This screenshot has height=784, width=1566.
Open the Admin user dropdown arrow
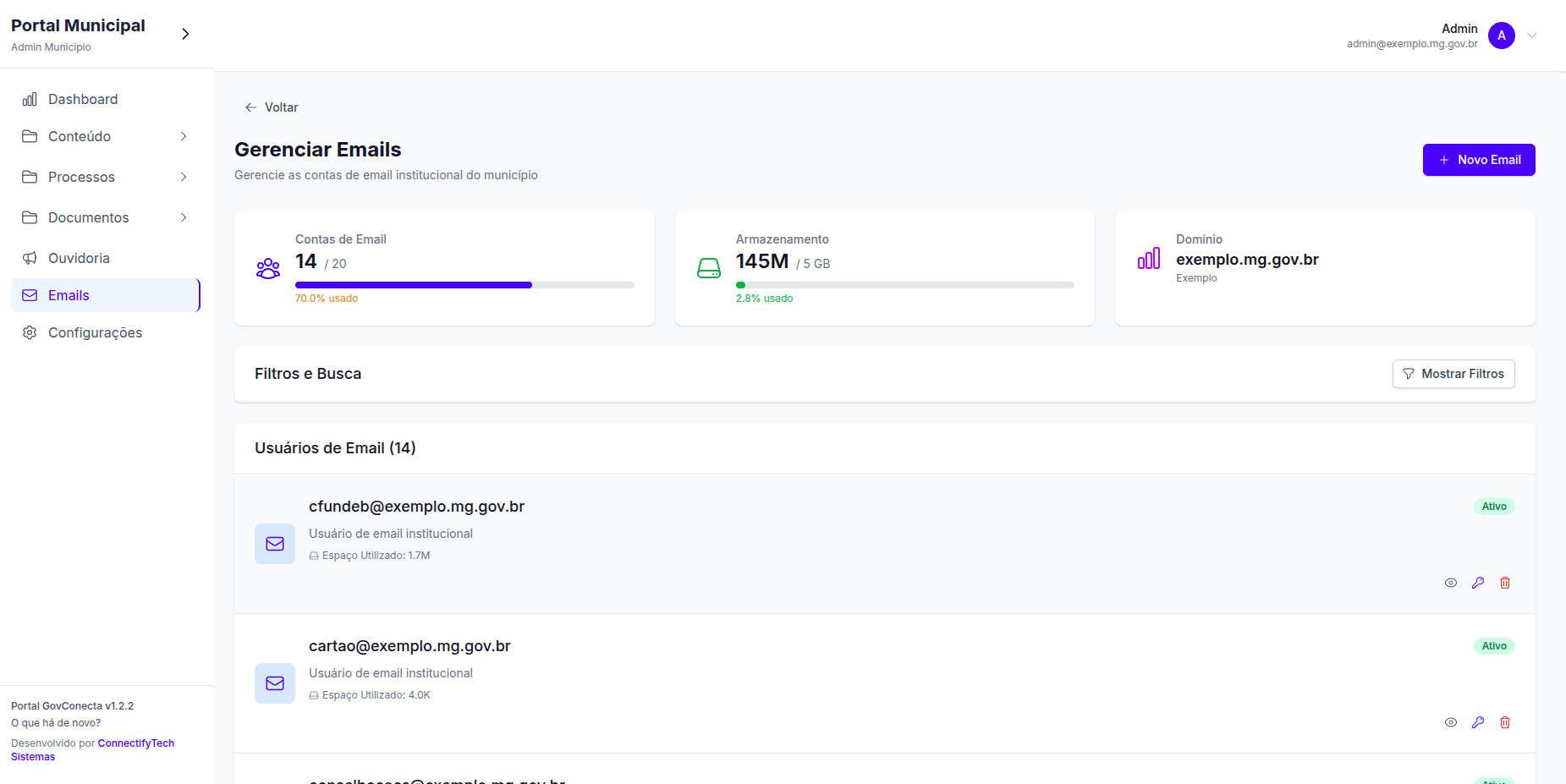[1532, 36]
